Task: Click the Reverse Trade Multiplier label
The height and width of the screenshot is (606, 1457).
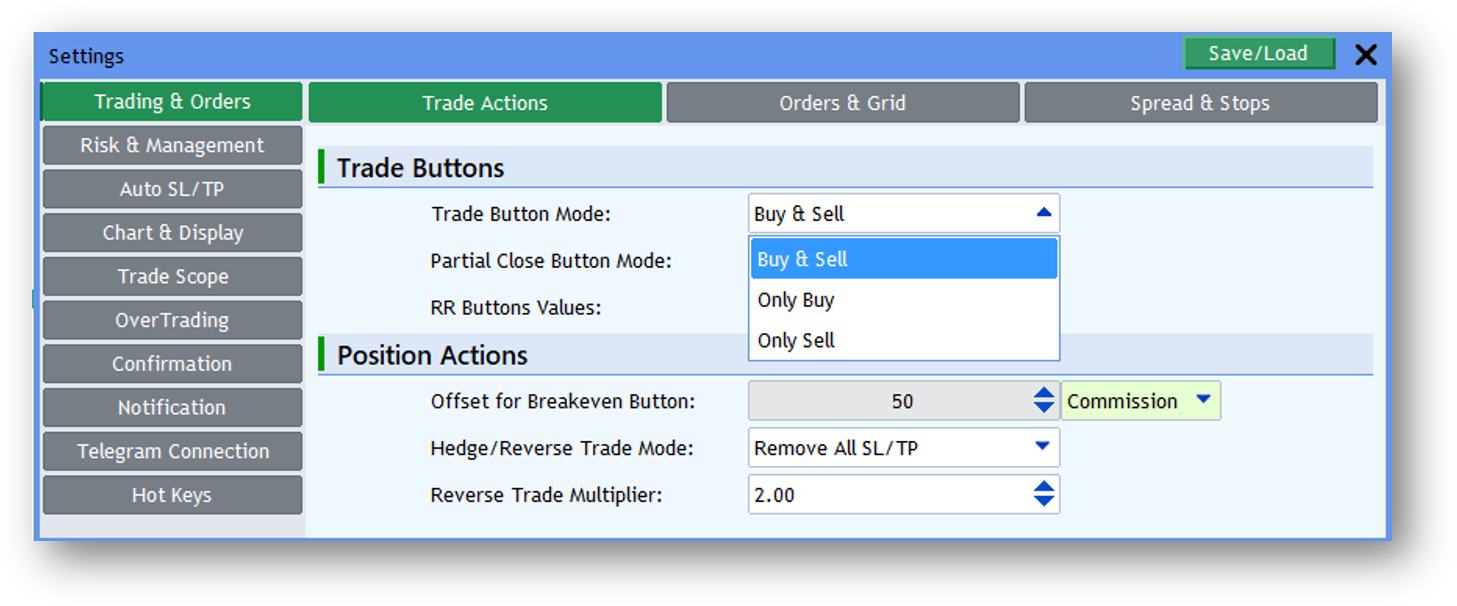Action: tap(547, 495)
